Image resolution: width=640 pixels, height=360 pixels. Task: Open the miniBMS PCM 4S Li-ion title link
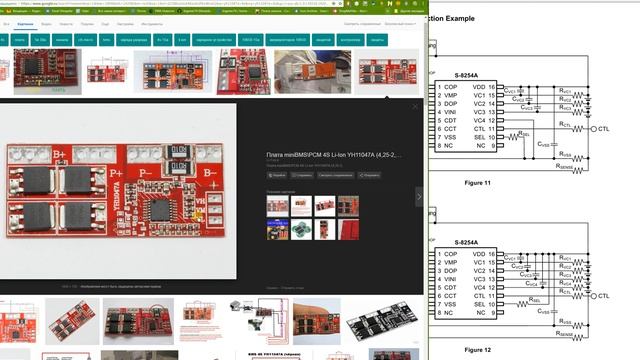333,155
